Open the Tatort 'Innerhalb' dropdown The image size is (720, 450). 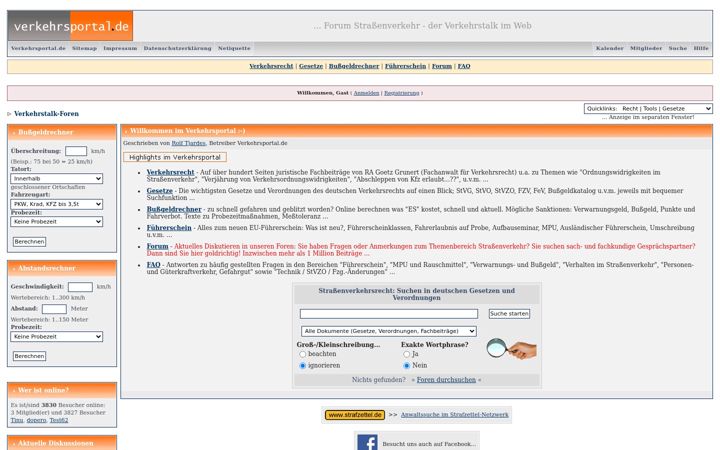tap(56, 178)
